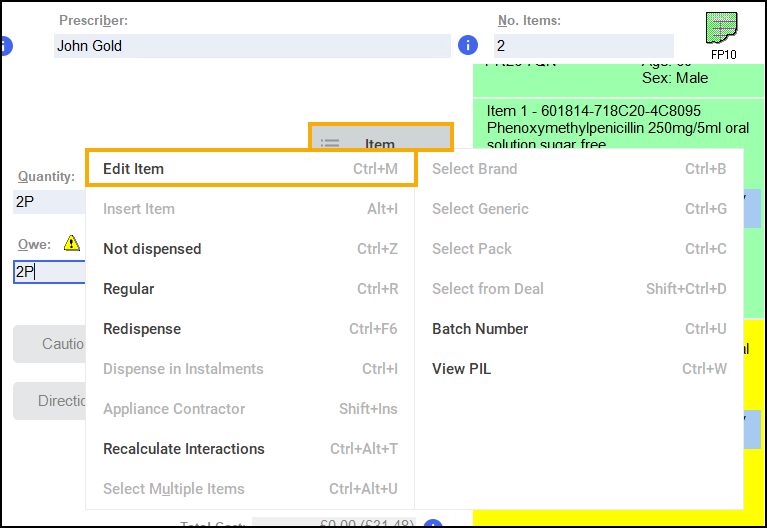Click the Owe field containing 2P

48,271
